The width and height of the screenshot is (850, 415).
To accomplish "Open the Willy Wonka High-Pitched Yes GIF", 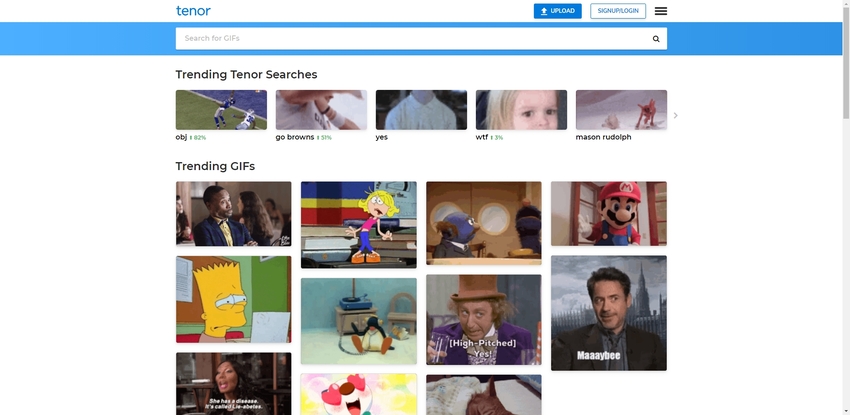I will 483,320.
